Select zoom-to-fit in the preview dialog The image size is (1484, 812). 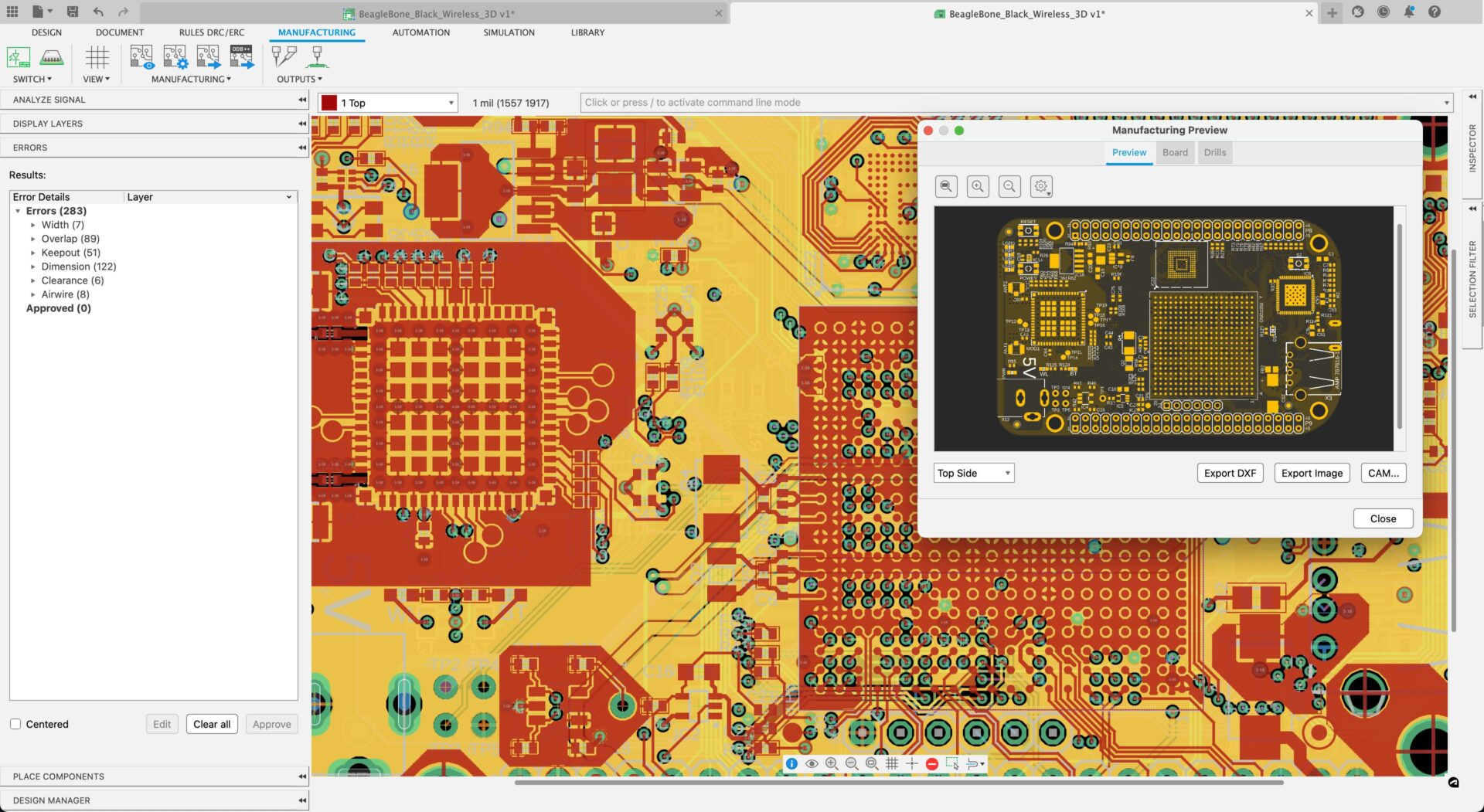click(x=946, y=186)
